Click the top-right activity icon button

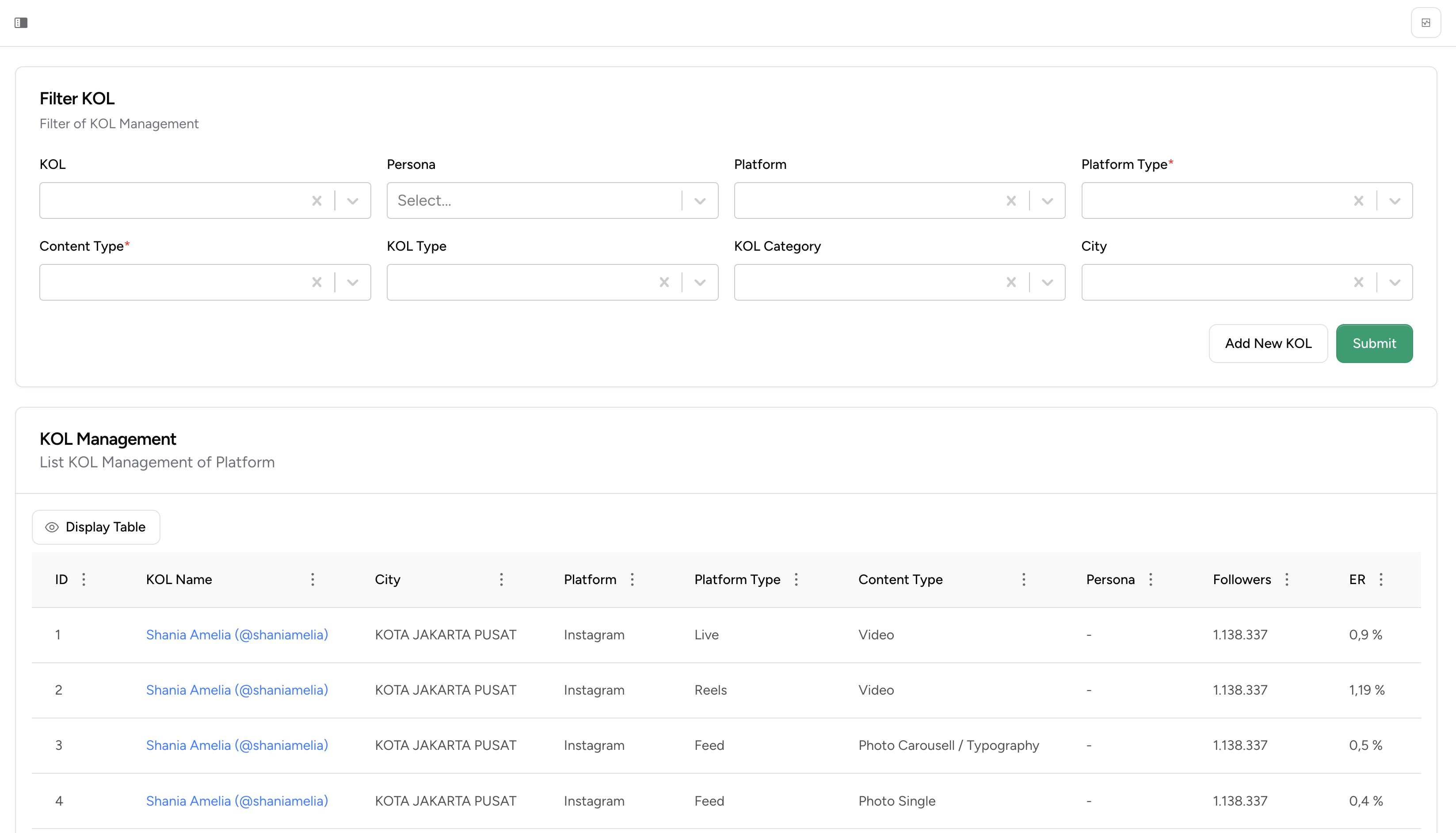pos(1426,23)
